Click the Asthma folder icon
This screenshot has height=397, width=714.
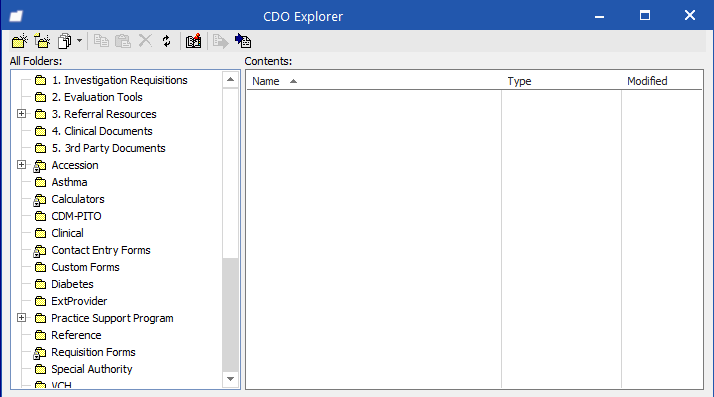pyautogui.click(x=41, y=182)
